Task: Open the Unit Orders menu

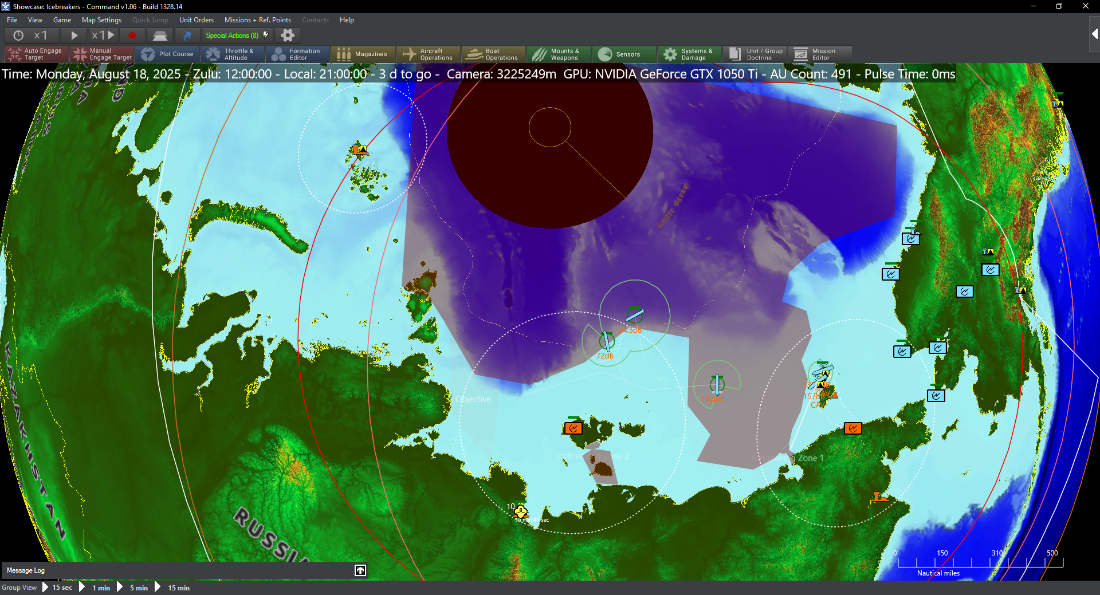Action: (196, 20)
